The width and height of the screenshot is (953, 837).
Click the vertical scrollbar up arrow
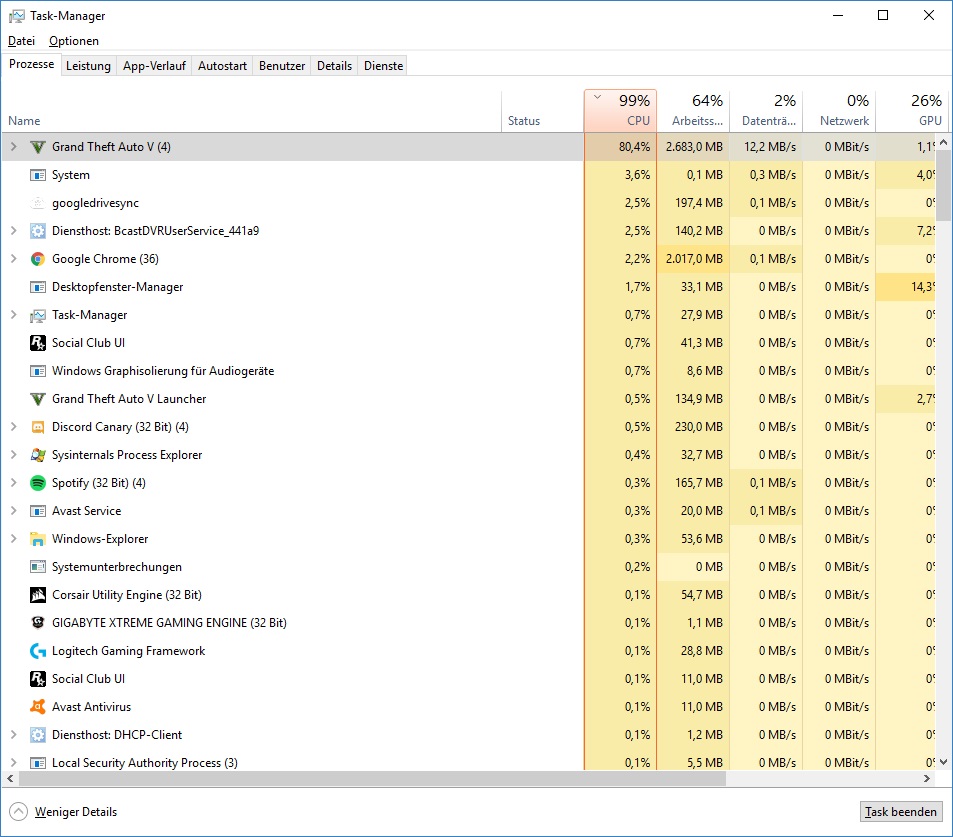click(943, 142)
